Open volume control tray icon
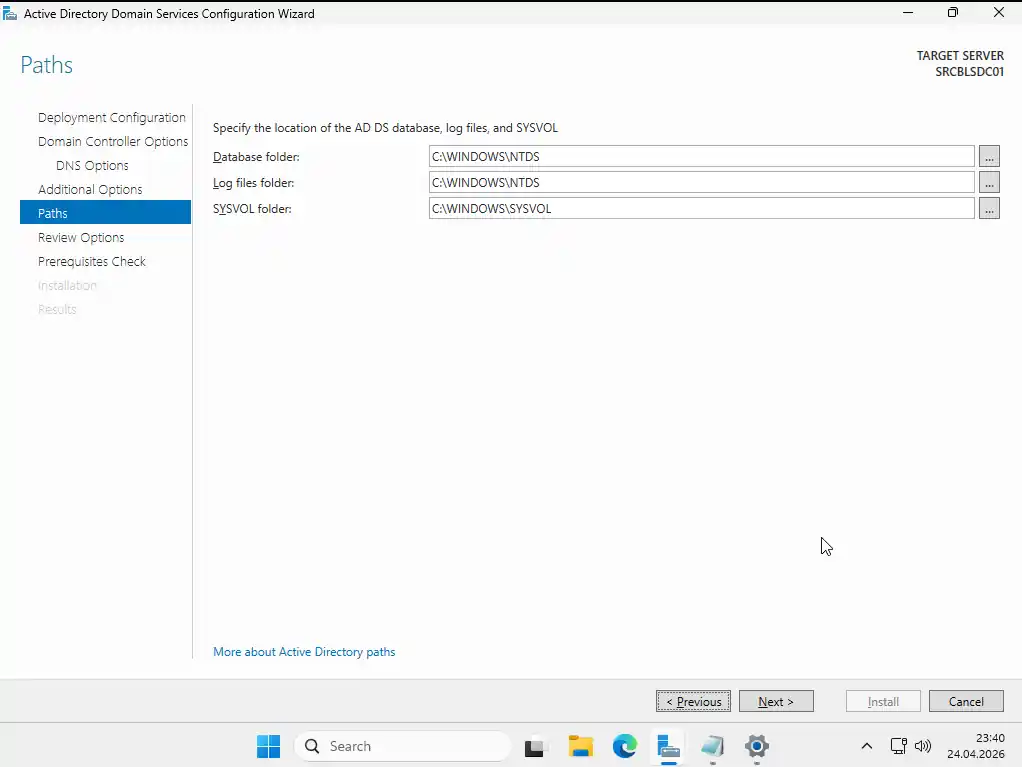Viewport: 1022px width, 767px height. (x=923, y=746)
